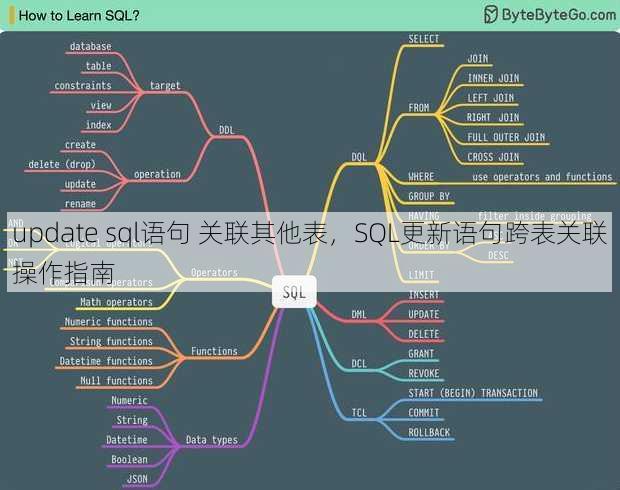Select the TCL branch label

(x=359, y=413)
